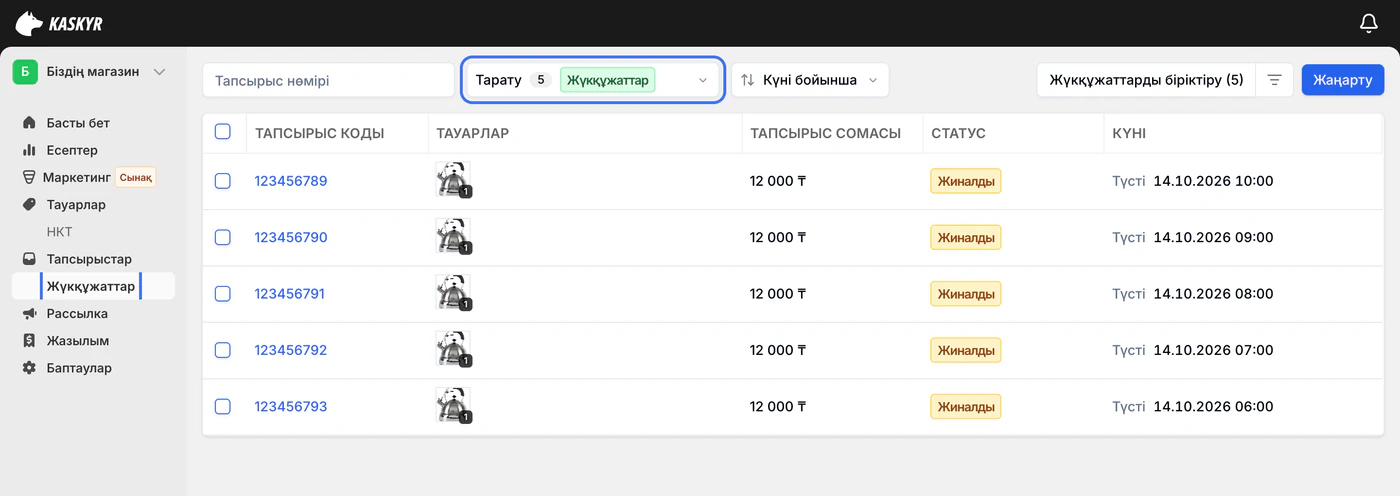
Task: Click the КҮНІ column header
Action: (x=1129, y=133)
